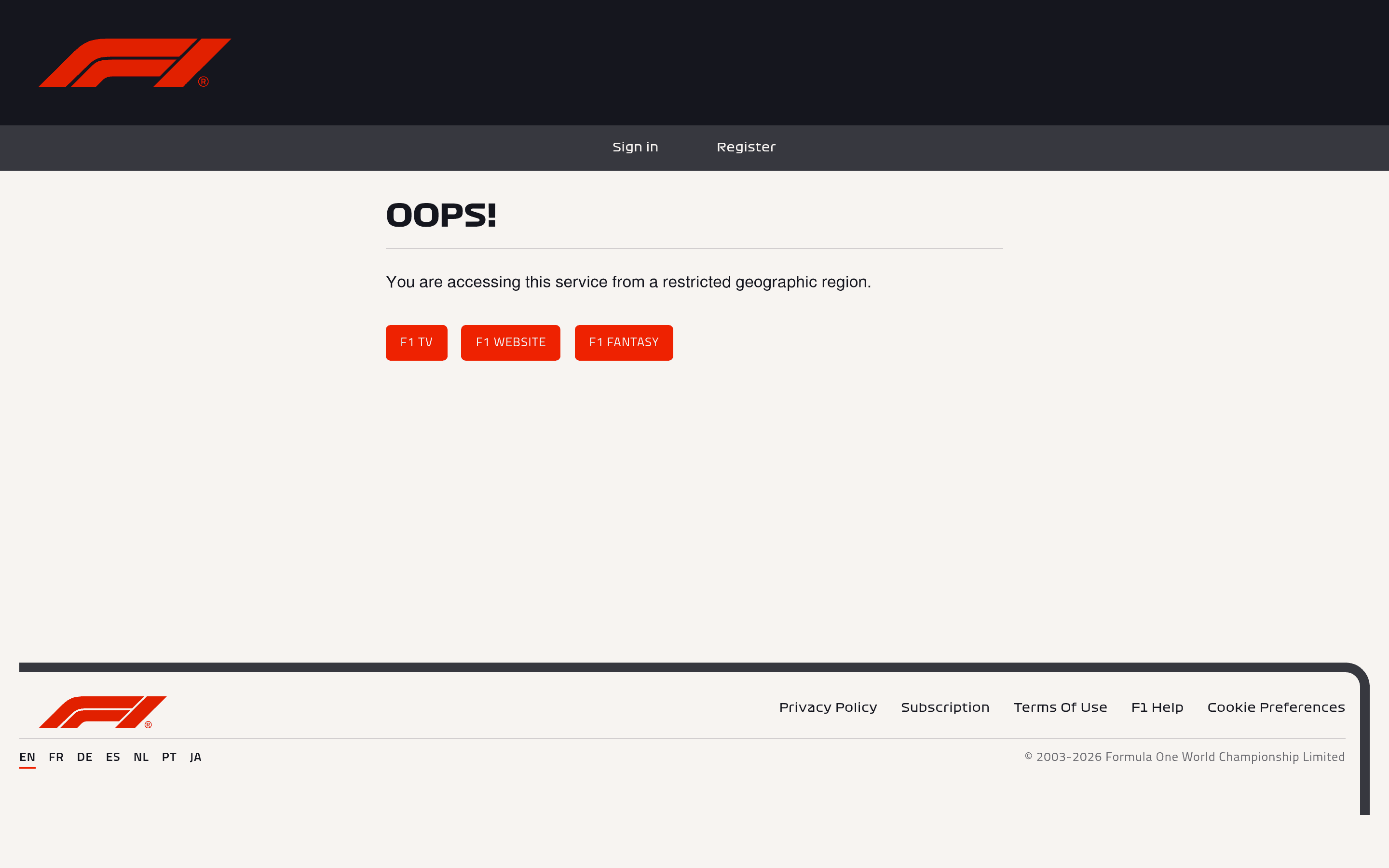1389x868 pixels.
Task: Switch the language to German
Action: click(84, 757)
